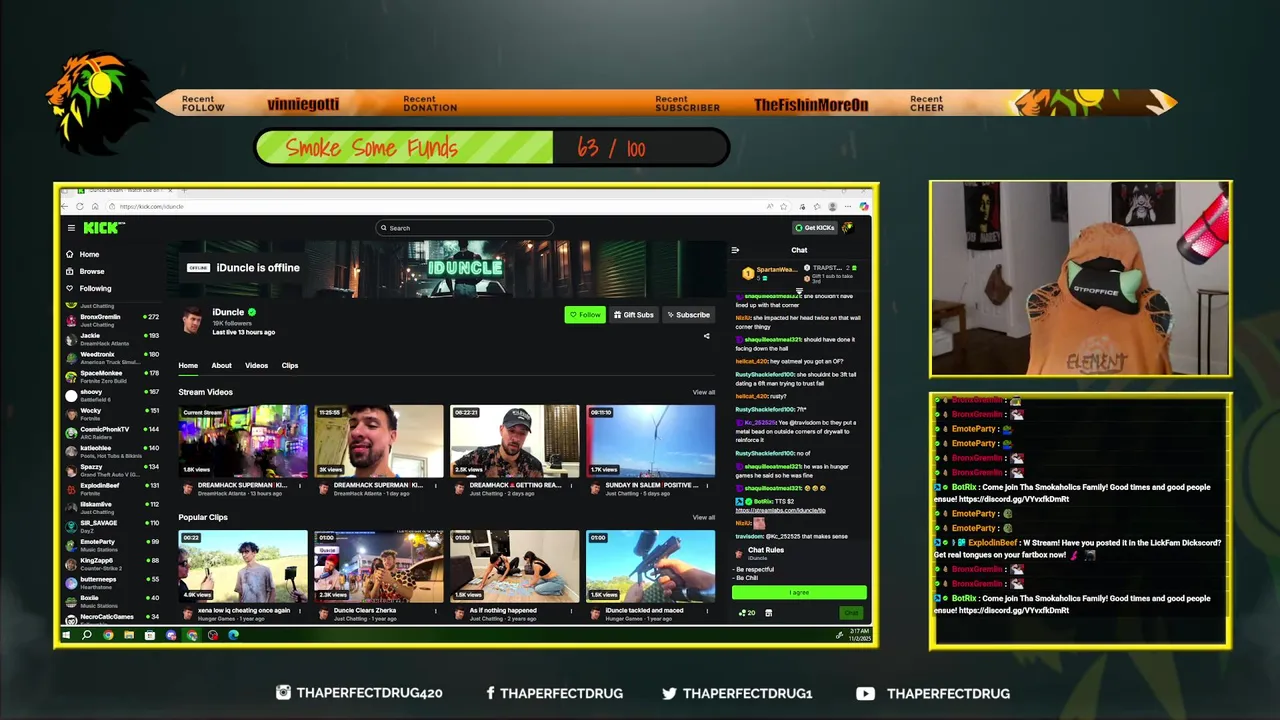Image resolution: width=1280 pixels, height=720 pixels.
Task: Open Weedtronix channel in sidebar
Action: [x=112, y=358]
